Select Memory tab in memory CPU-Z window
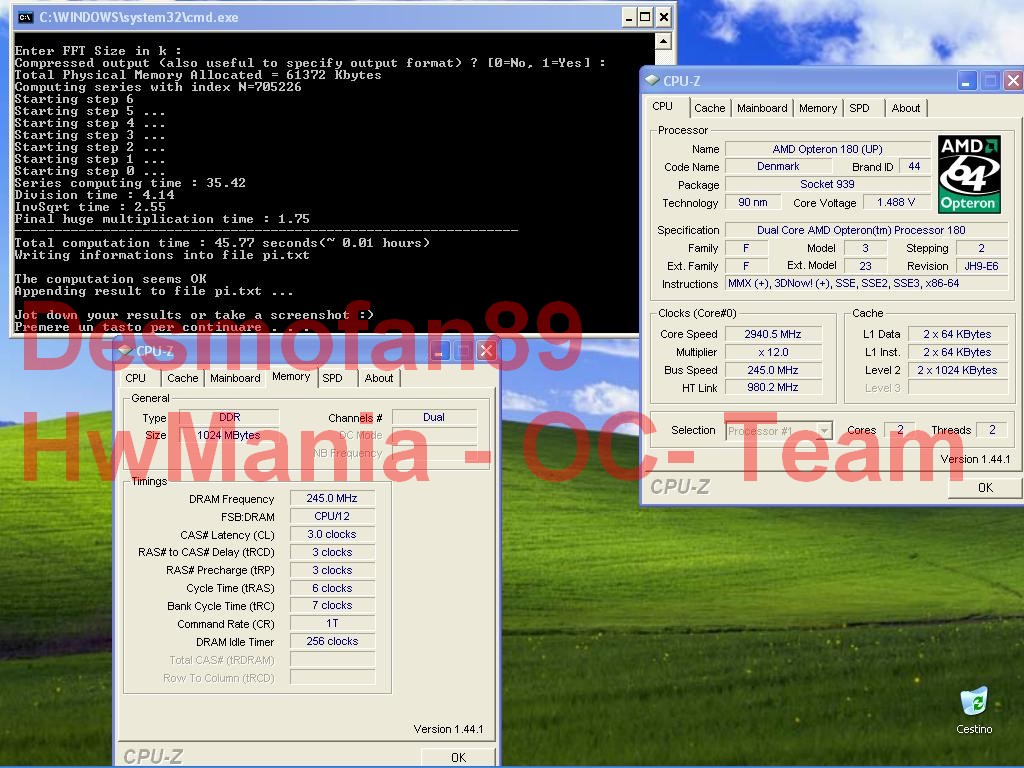This screenshot has width=1024, height=768. [291, 377]
